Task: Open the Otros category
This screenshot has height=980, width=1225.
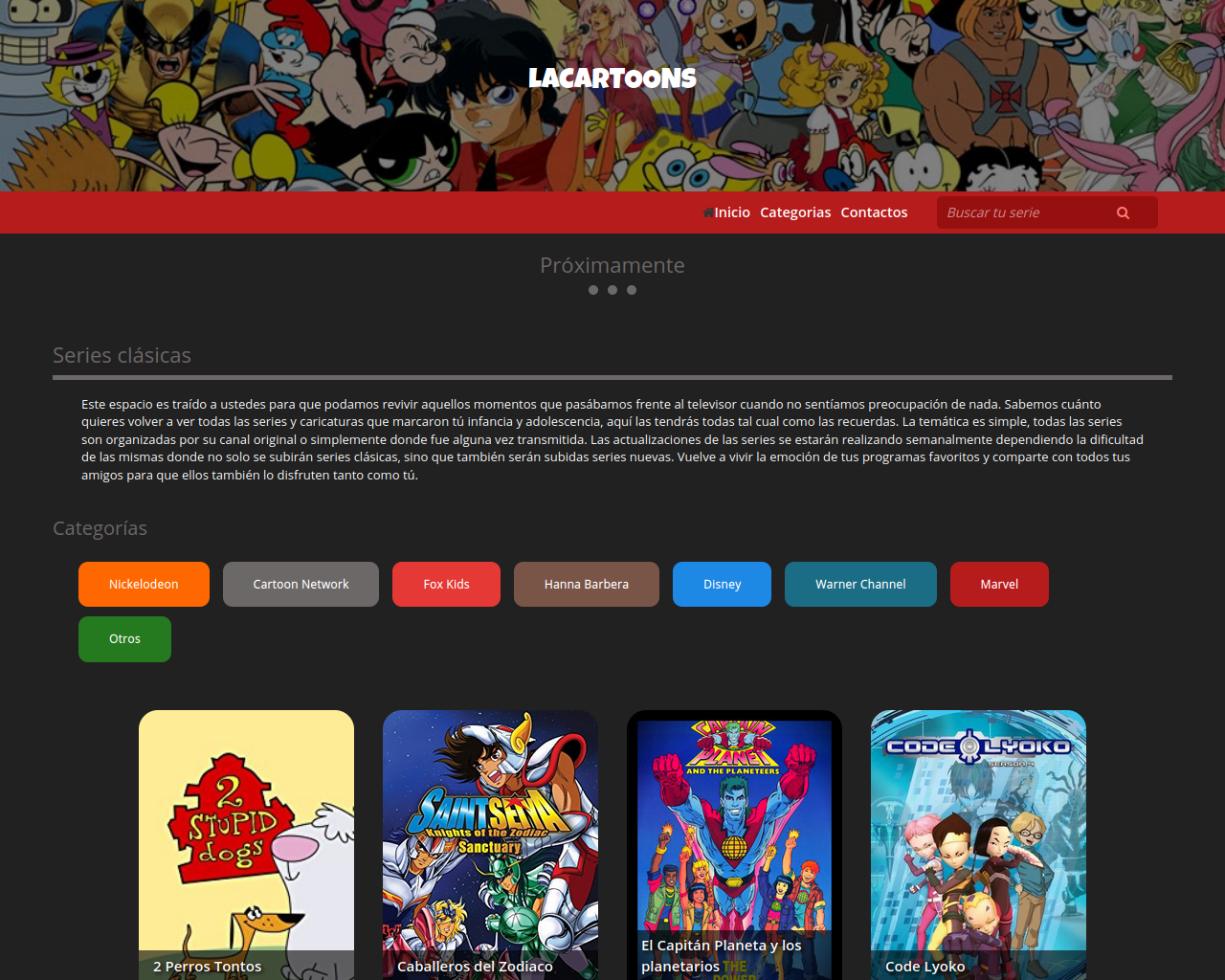Action: pyautogui.click(x=124, y=638)
